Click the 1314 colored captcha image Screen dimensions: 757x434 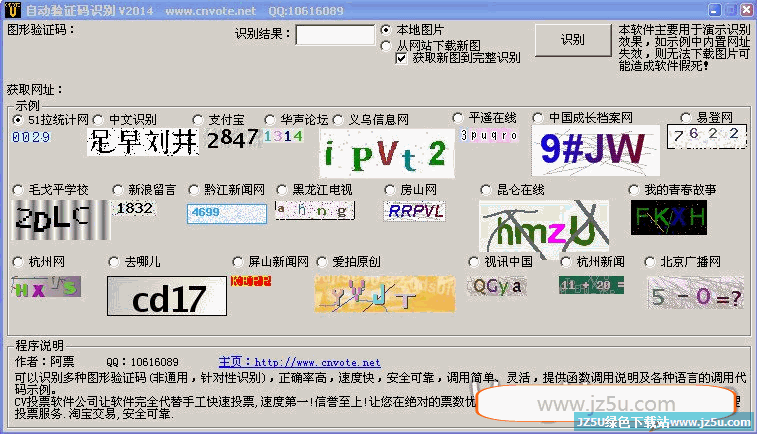tap(284, 136)
